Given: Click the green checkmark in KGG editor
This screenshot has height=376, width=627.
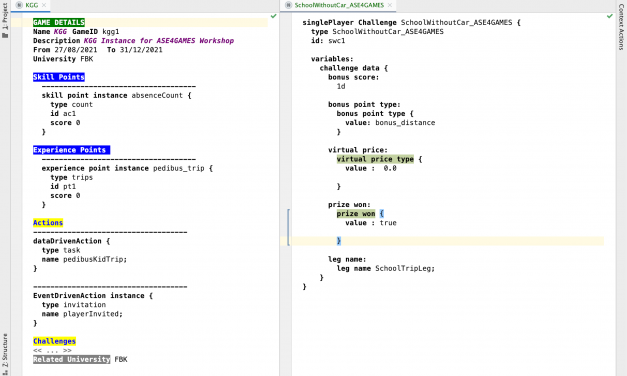Looking at the screenshot, I should 274,16.
